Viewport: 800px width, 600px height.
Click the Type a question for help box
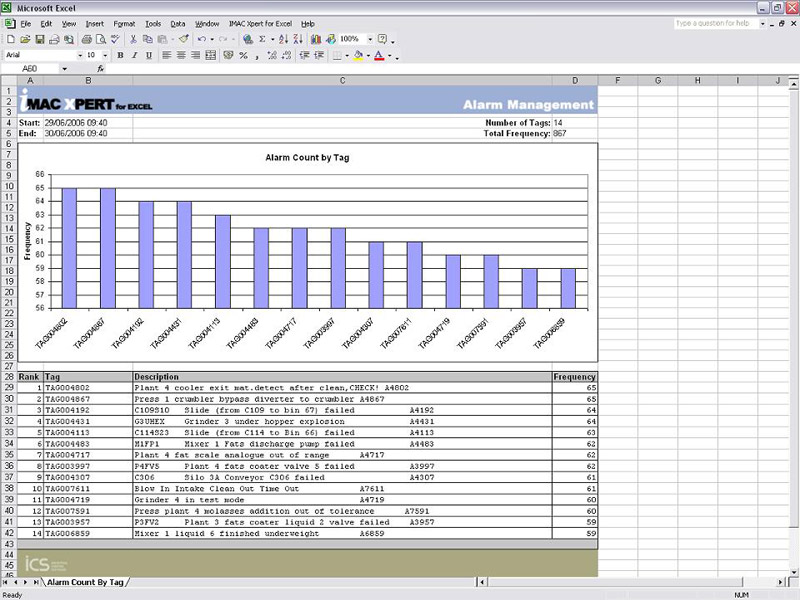point(714,22)
